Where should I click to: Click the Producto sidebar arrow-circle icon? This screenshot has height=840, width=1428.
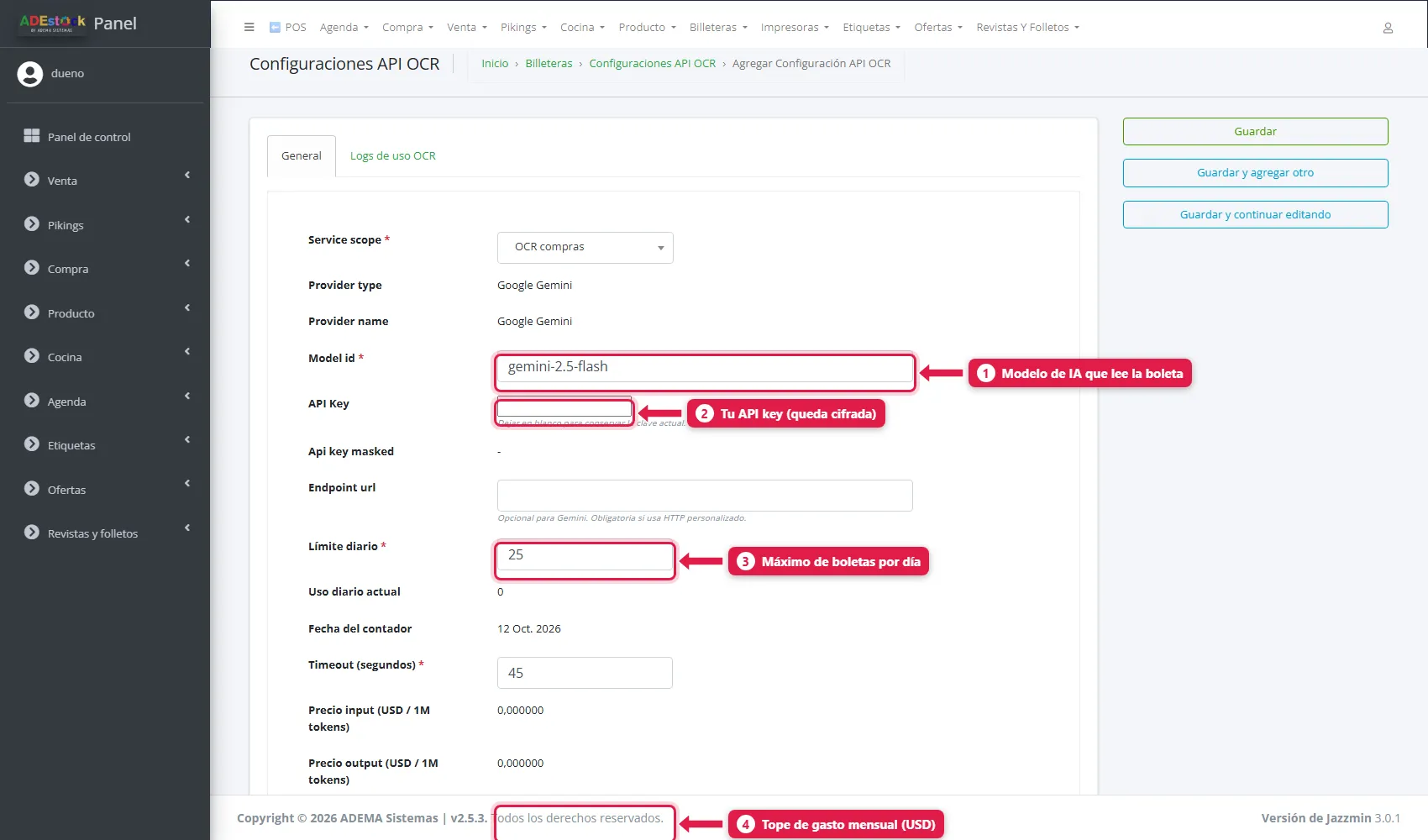[32, 312]
